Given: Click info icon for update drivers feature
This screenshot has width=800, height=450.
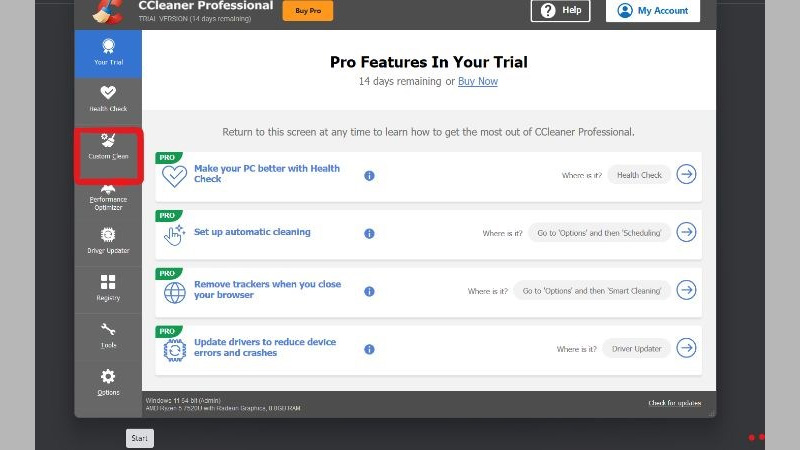Looking at the screenshot, I should (369, 349).
